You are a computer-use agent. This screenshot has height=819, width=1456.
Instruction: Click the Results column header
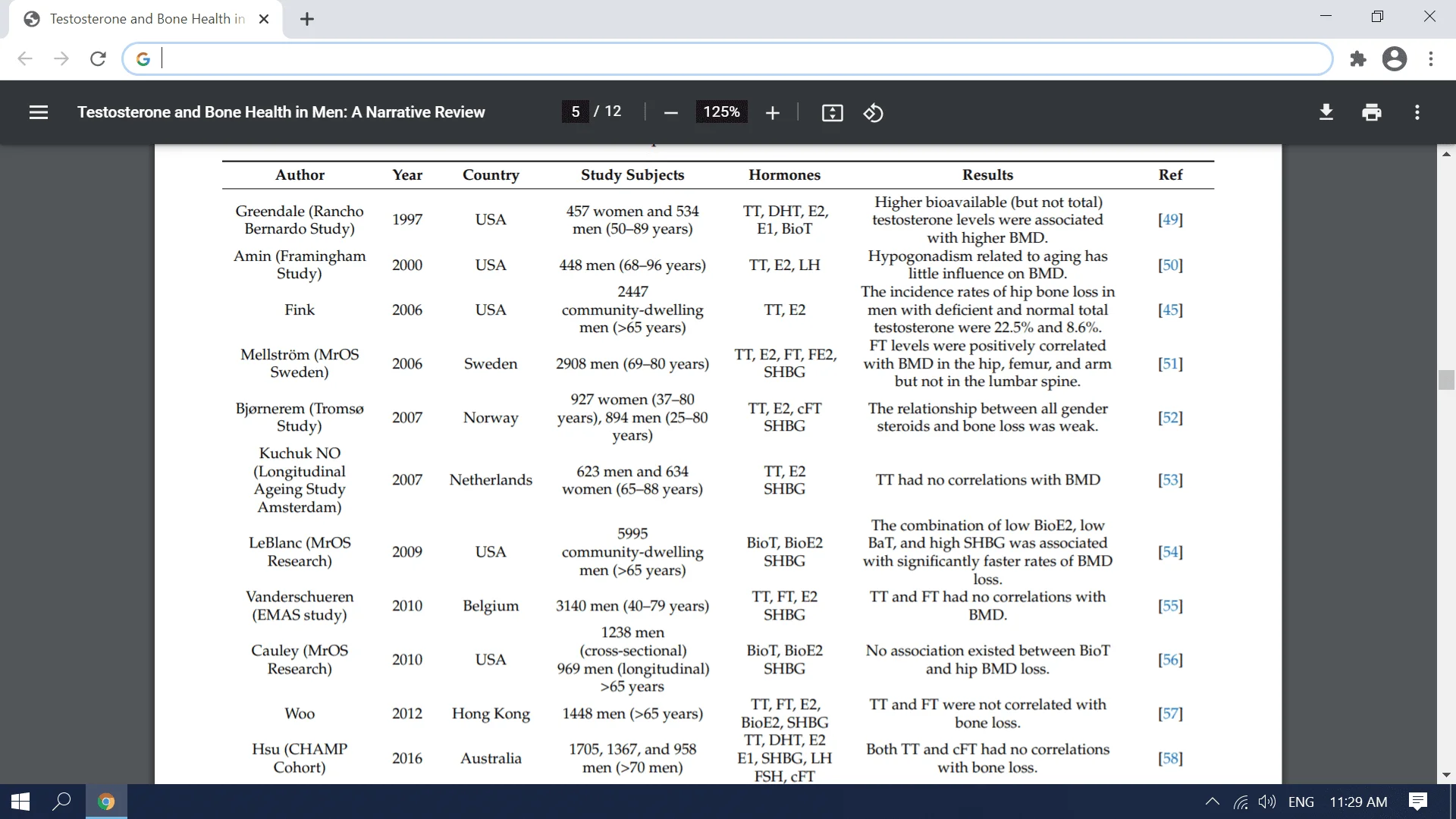click(x=987, y=174)
